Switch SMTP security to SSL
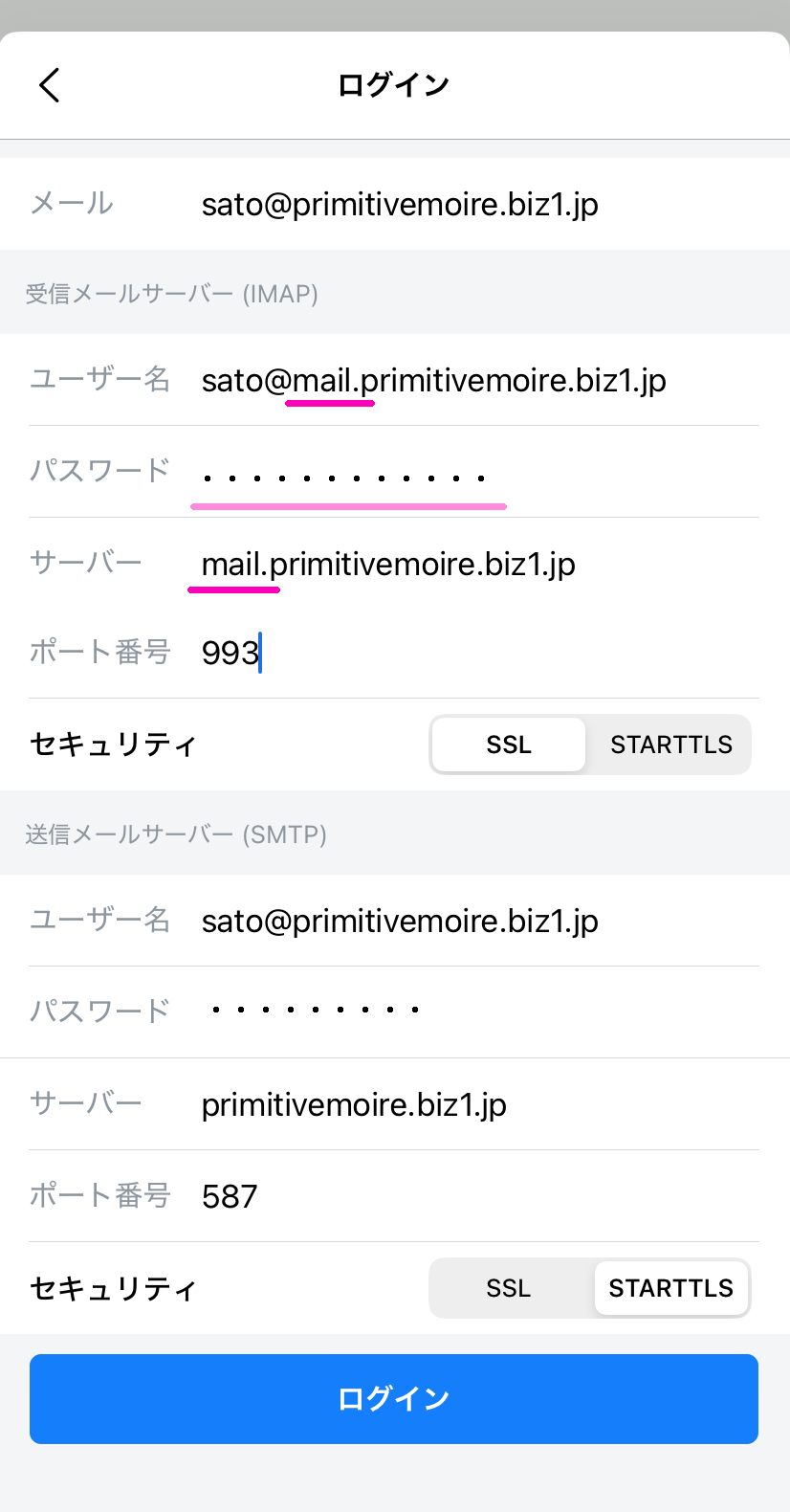This screenshot has width=790, height=1512. pyautogui.click(x=508, y=1288)
